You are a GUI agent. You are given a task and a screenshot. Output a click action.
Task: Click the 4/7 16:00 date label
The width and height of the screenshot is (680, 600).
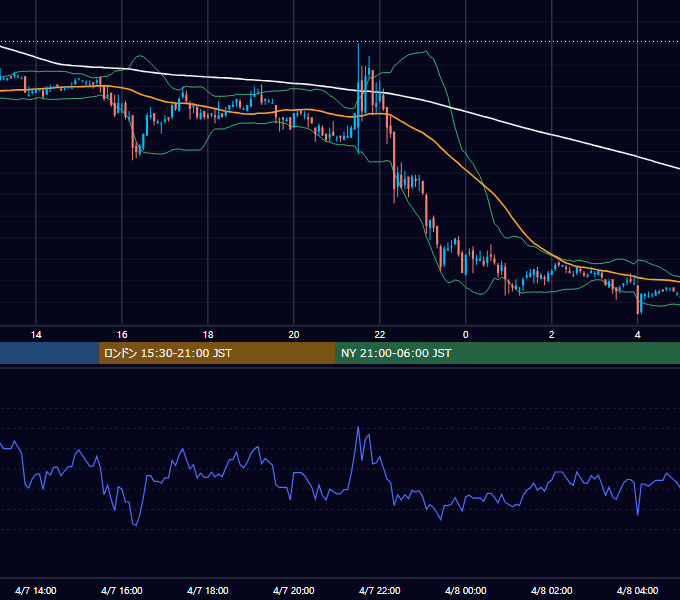(121, 590)
